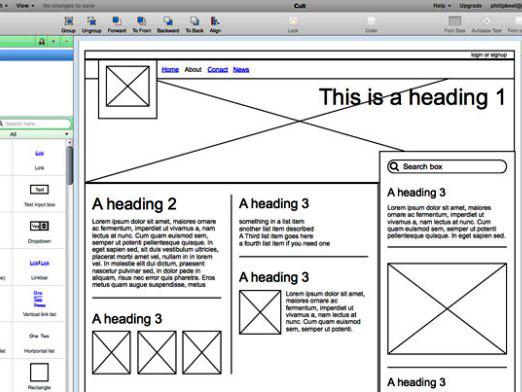Send the selection Backward in the toolbar

(168, 25)
